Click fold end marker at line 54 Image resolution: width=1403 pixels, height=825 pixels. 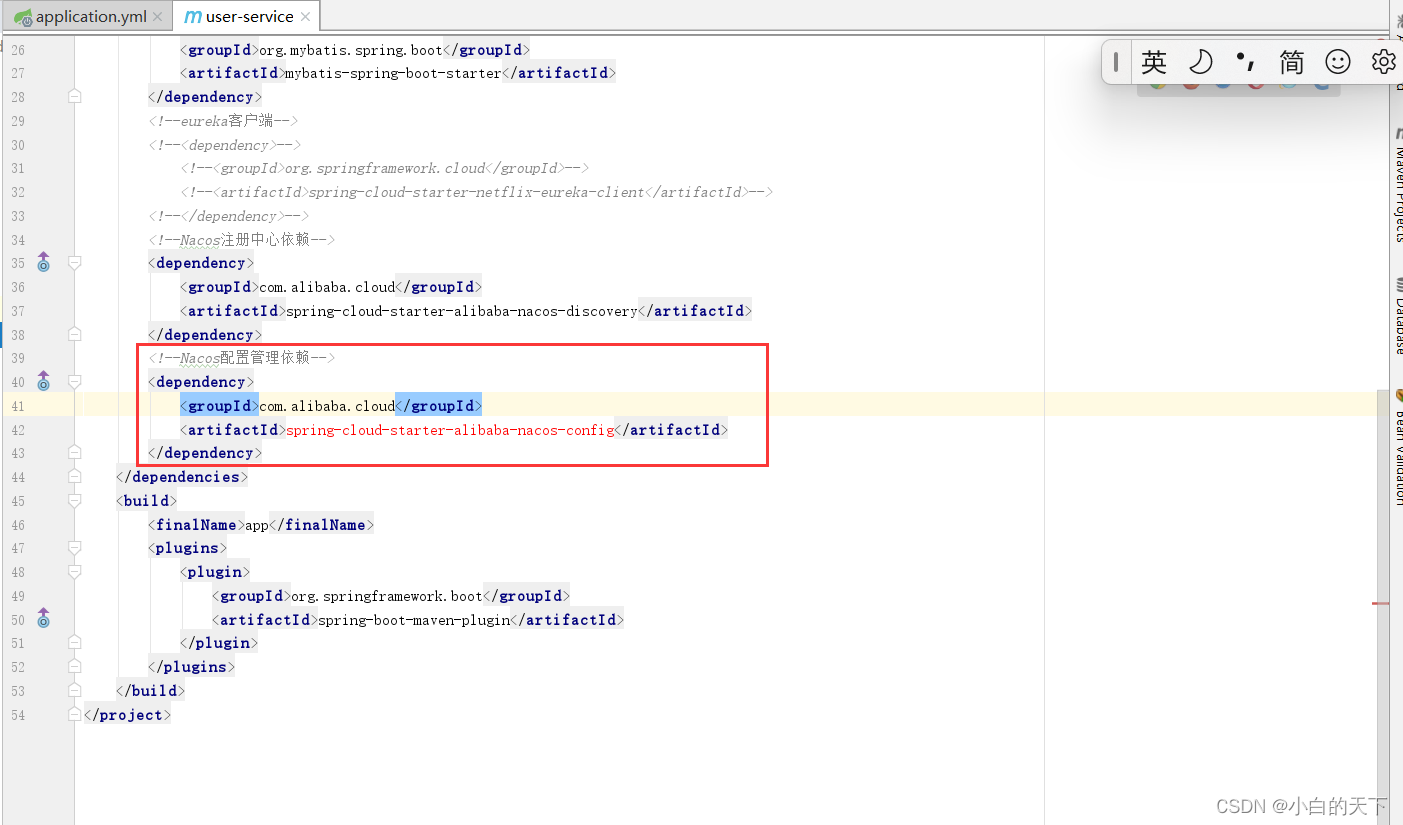[74, 715]
